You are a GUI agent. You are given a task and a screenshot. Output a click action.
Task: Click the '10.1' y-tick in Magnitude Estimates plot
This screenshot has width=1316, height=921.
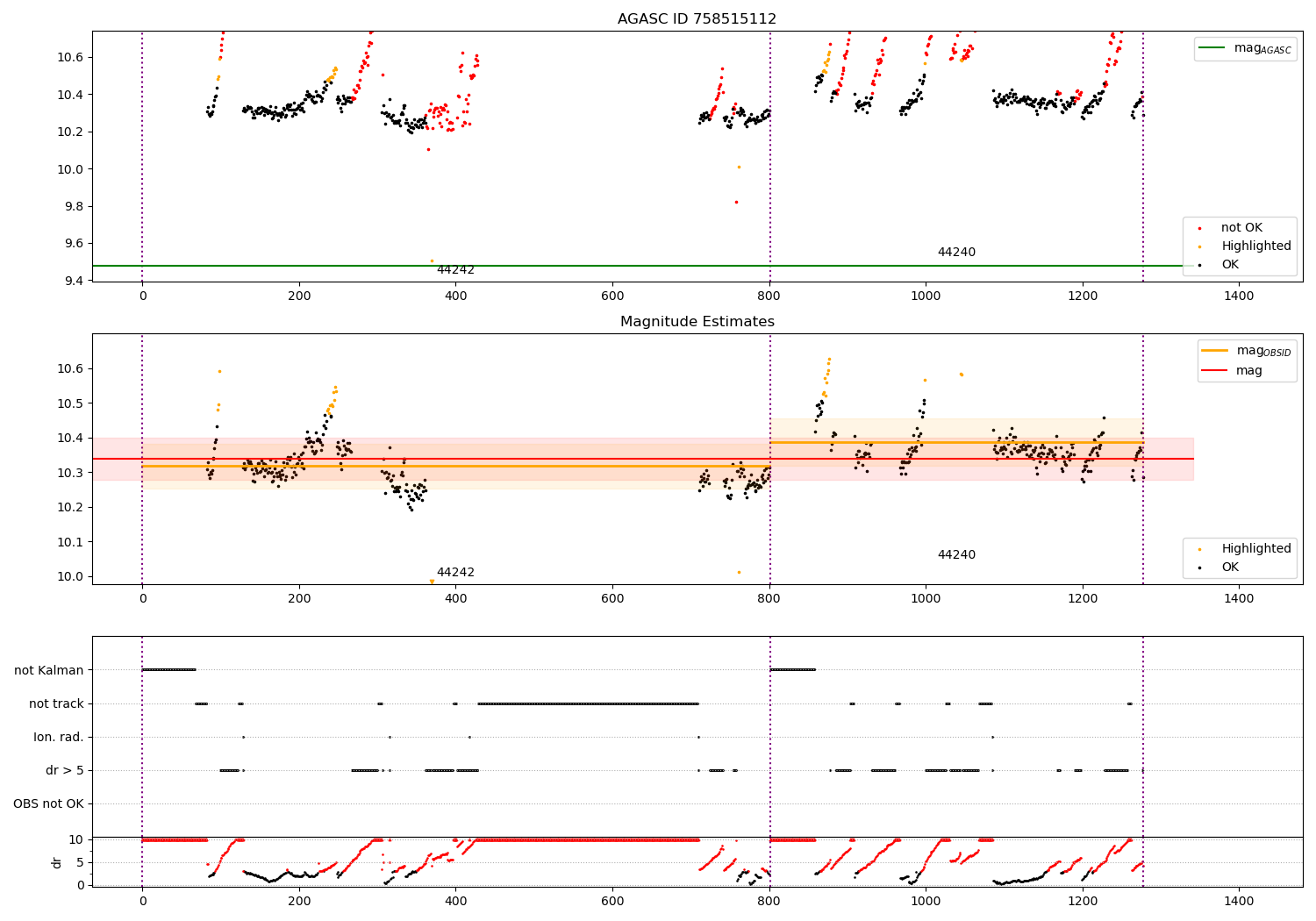click(x=71, y=542)
